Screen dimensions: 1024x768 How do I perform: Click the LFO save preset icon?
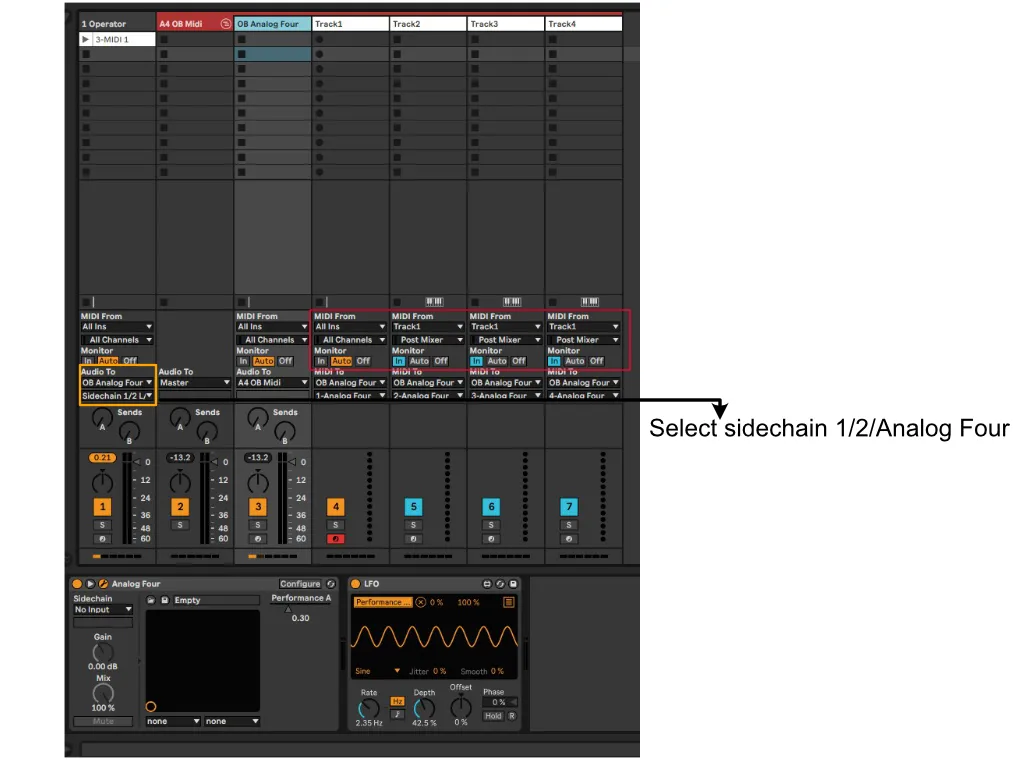click(513, 584)
